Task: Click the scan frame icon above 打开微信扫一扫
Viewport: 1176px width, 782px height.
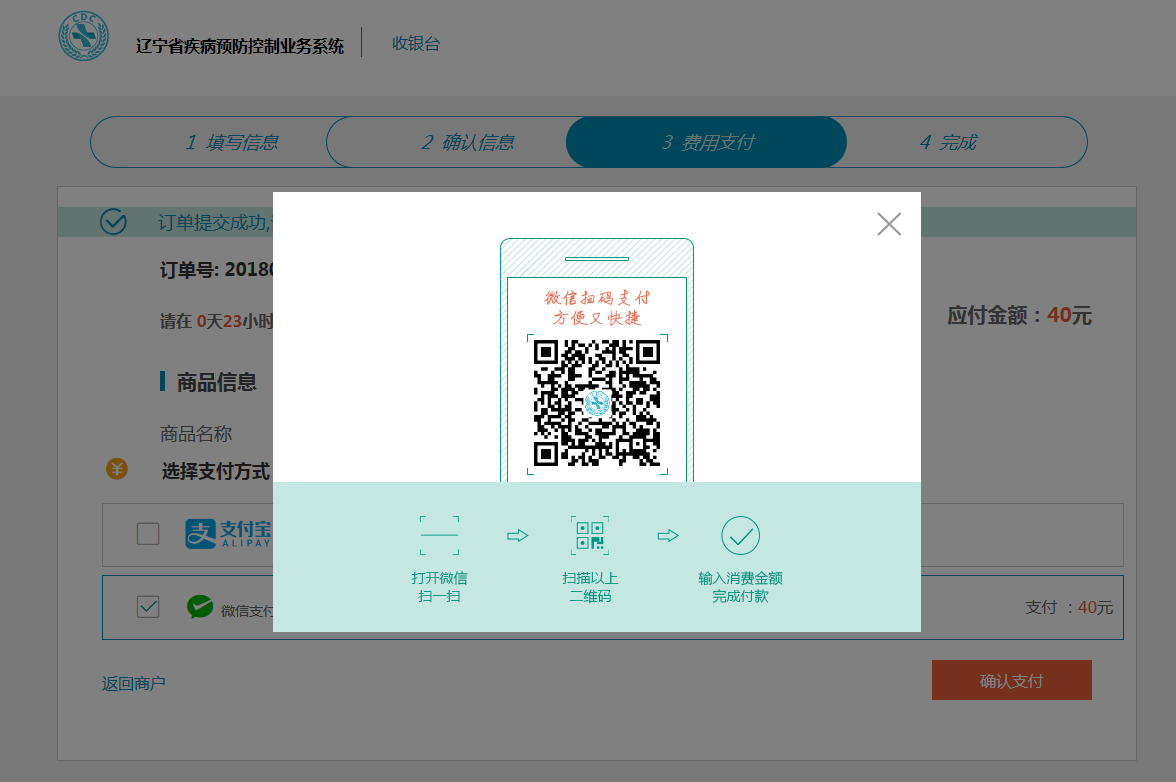Action: click(439, 536)
